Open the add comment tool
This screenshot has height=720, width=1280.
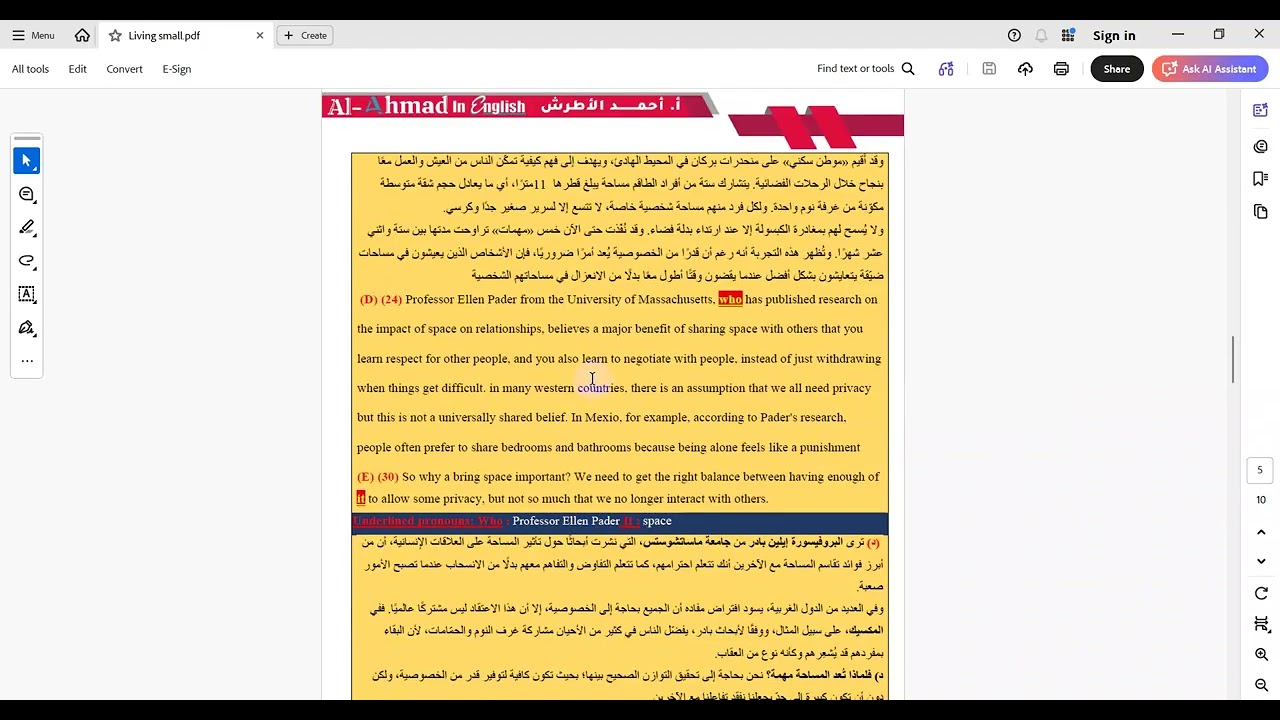coord(27,194)
